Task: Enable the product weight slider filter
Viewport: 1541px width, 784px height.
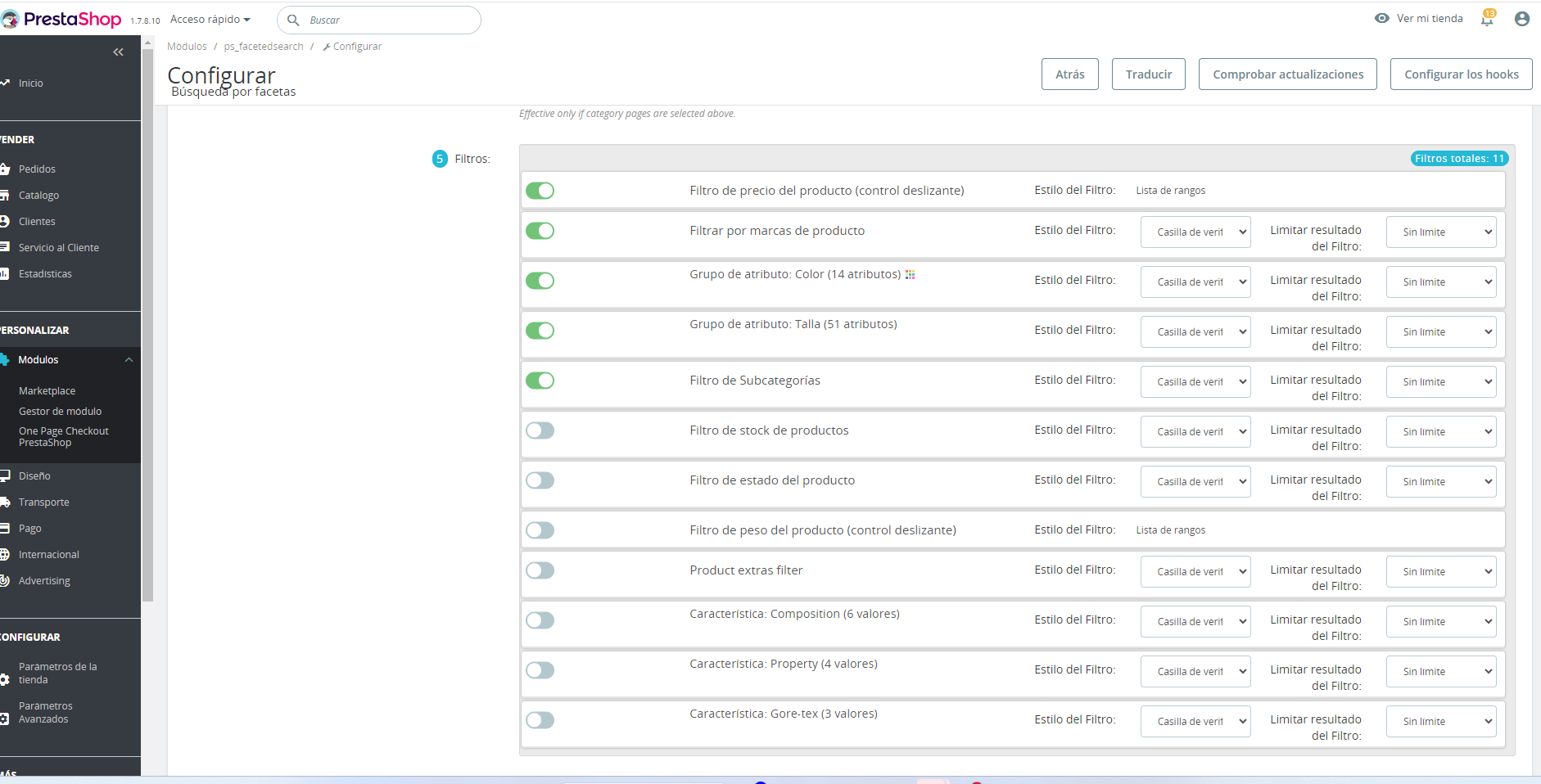Action: 540,530
